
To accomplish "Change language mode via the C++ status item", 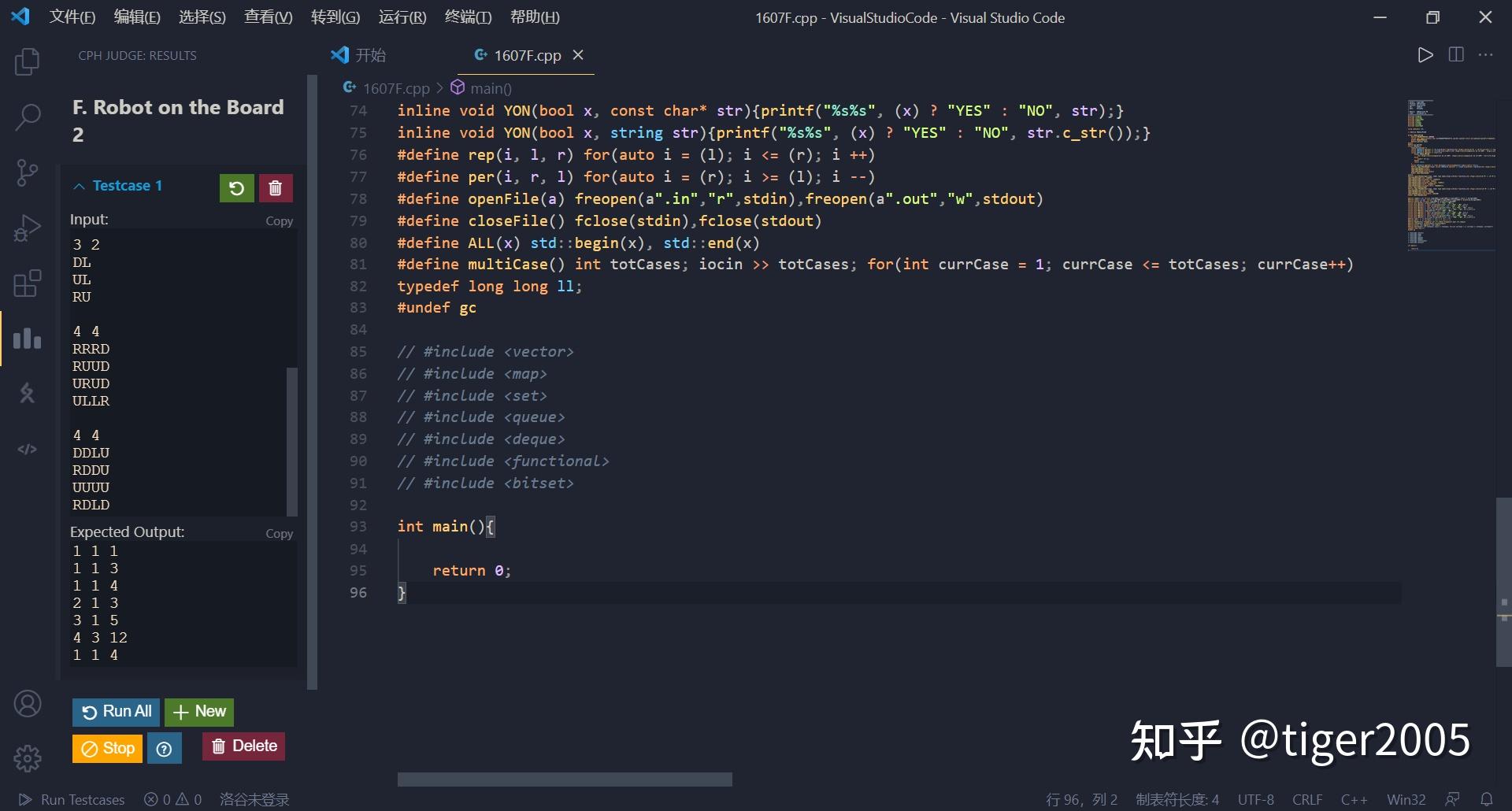I will pos(1355,799).
